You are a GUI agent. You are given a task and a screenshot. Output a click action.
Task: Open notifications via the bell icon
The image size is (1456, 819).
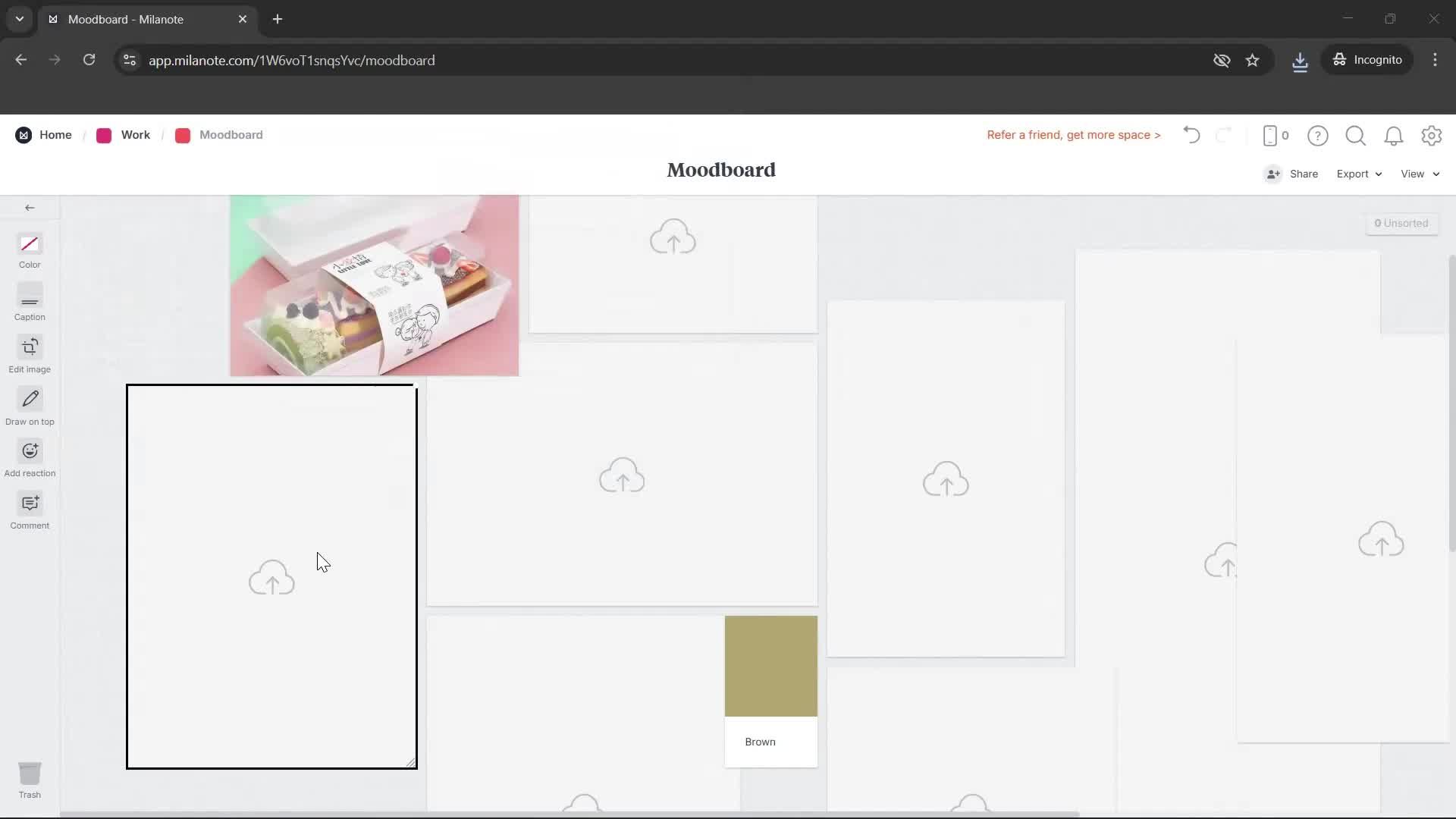click(x=1394, y=136)
